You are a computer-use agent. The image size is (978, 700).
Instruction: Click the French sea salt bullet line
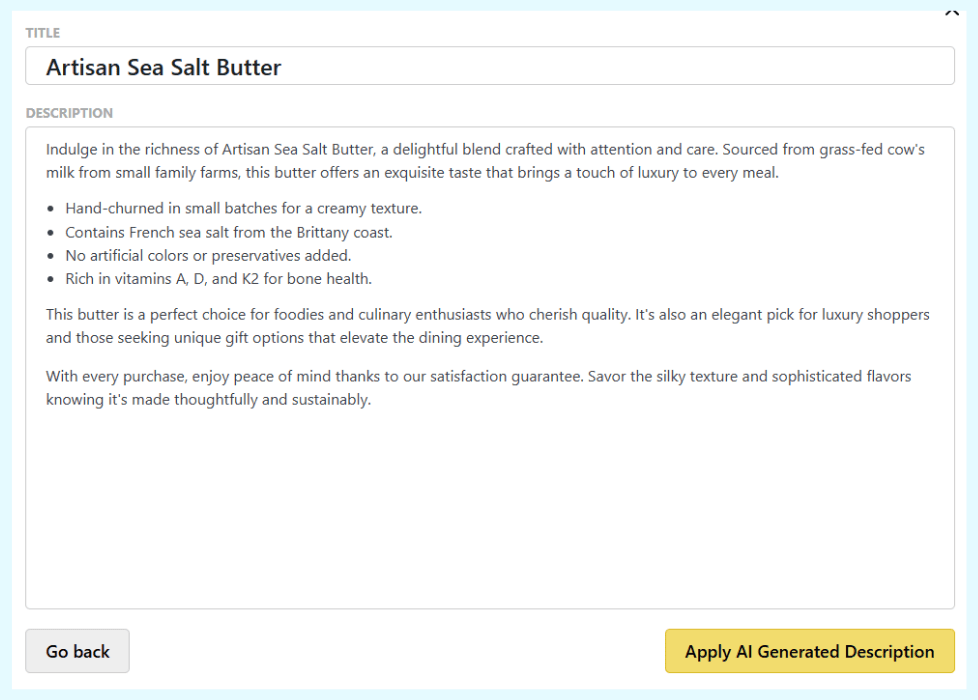pyautogui.click(x=228, y=232)
